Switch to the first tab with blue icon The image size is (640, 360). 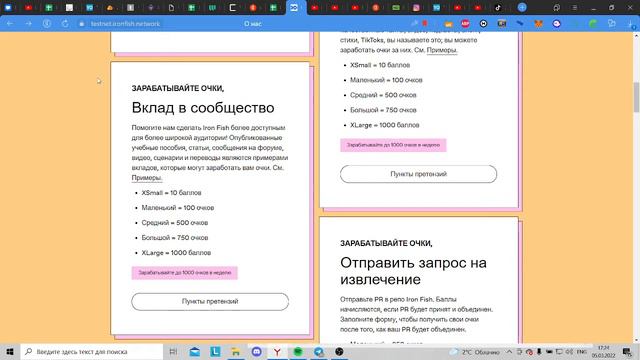[8, 7]
